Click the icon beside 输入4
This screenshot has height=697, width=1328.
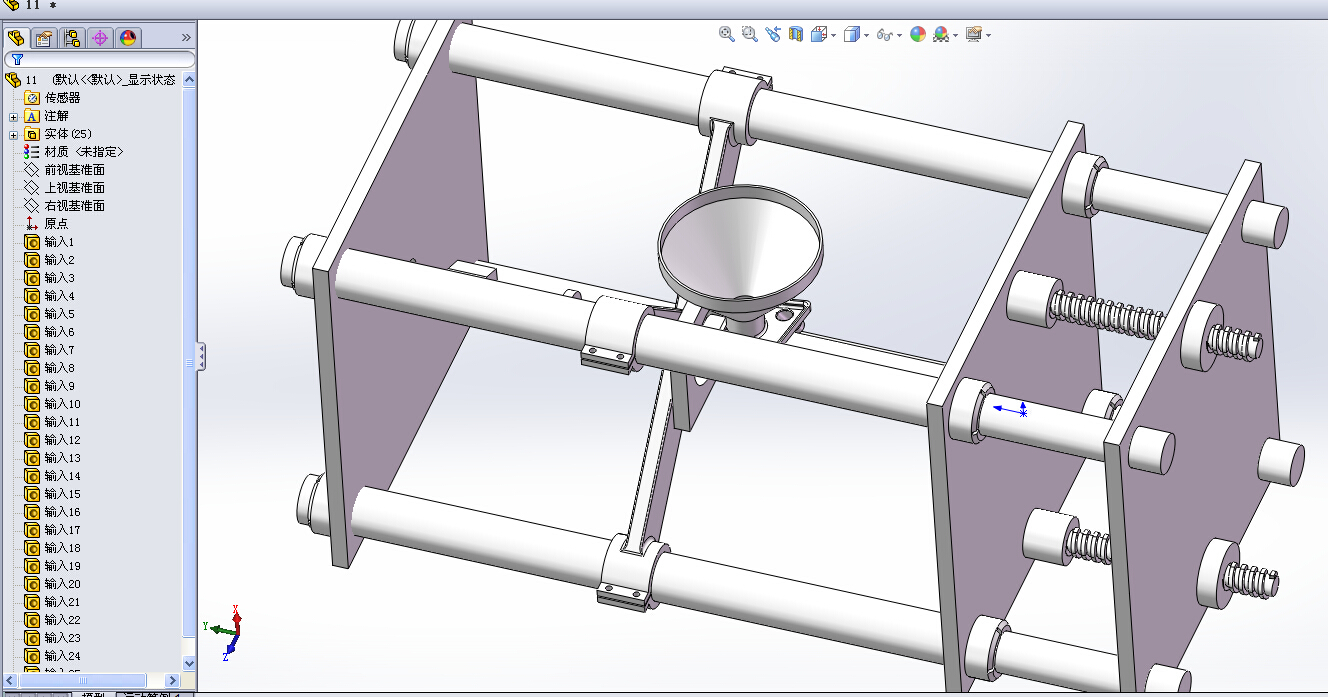coord(32,296)
